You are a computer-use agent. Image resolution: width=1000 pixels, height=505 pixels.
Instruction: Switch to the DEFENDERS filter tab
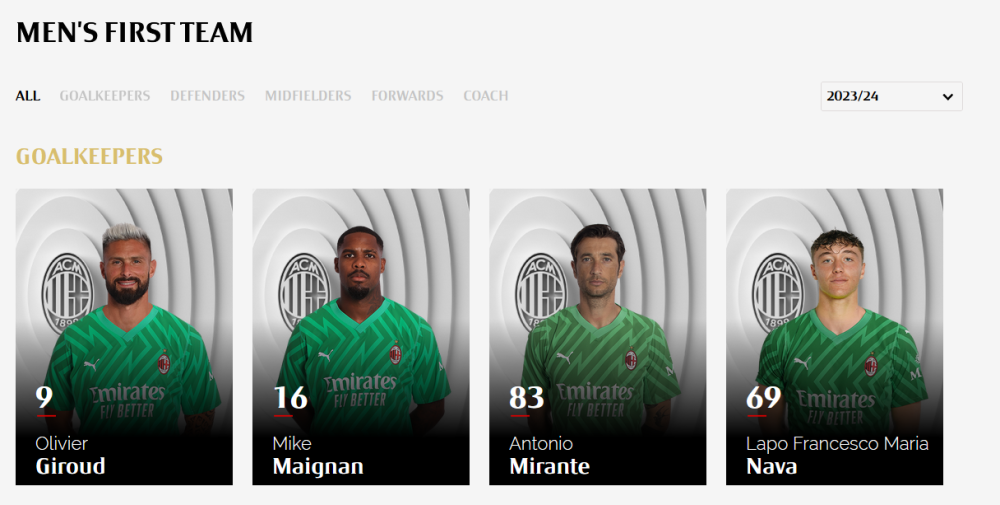click(x=207, y=96)
